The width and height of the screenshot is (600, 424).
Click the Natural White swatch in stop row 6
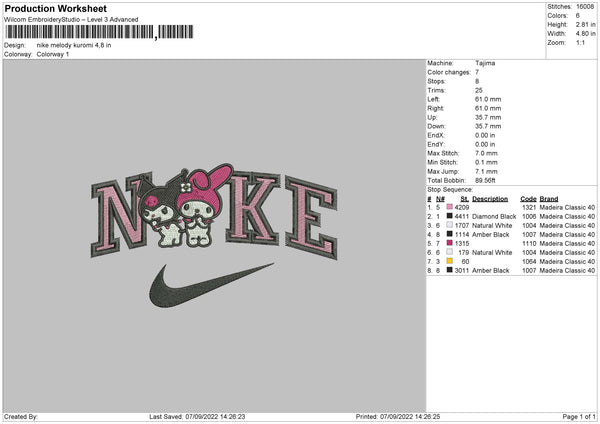[x=450, y=252]
